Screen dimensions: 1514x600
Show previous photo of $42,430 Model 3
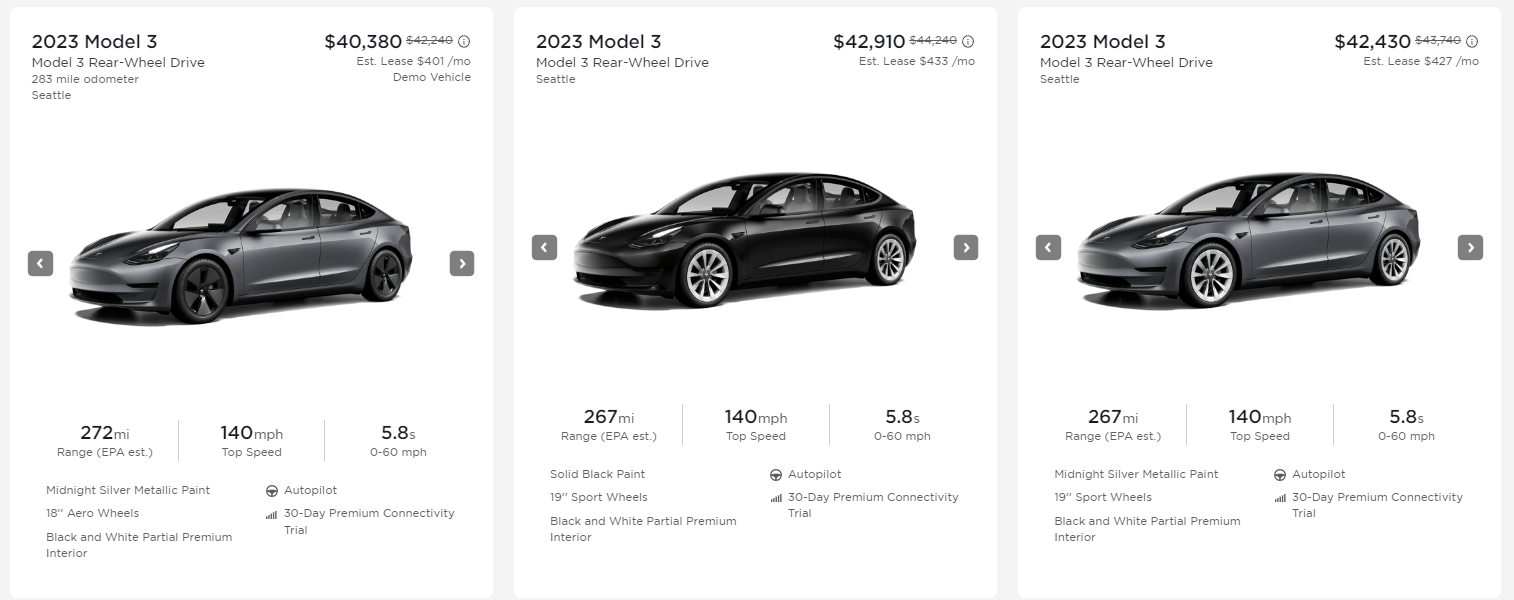[x=1048, y=247]
